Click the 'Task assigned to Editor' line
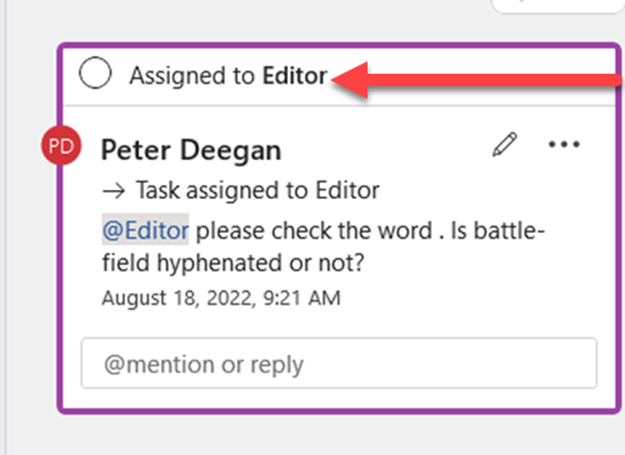This screenshot has height=455, width=625. pyautogui.click(x=257, y=190)
